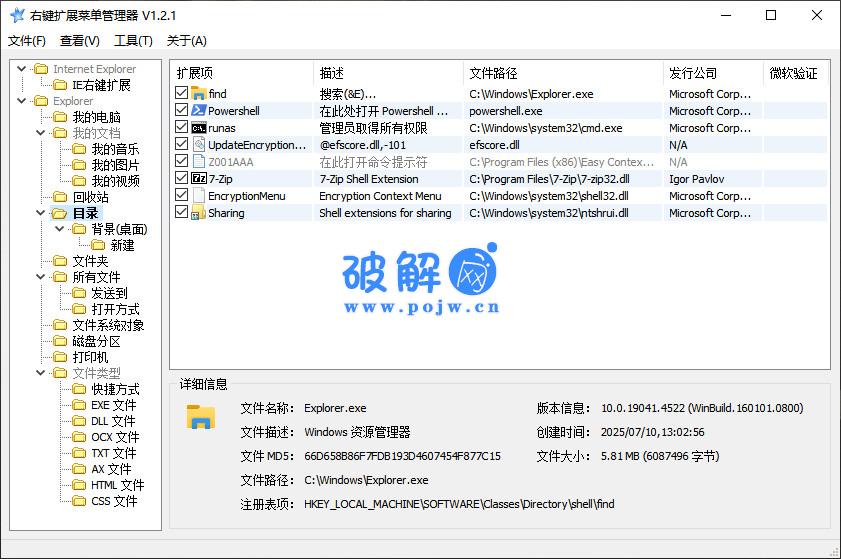Disable the 7-Zip extension checkbox
Screen dimensions: 841x559
[181, 178]
